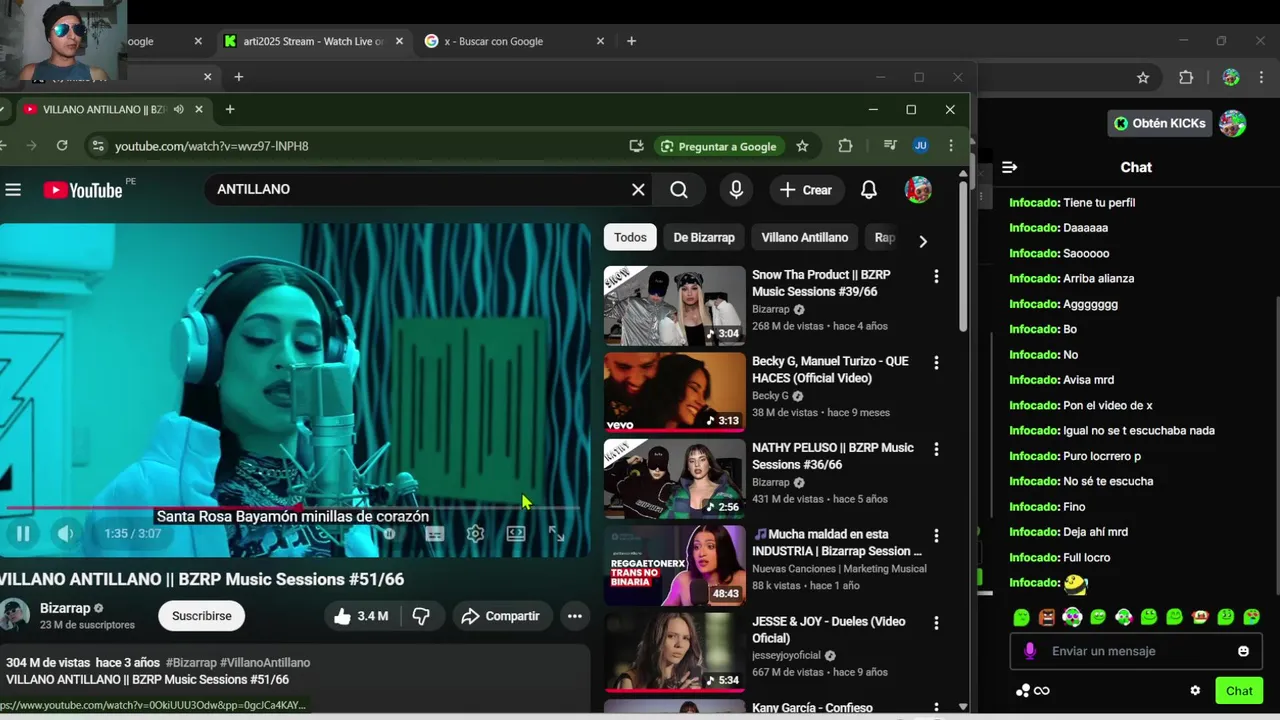Open the Snow Tha Product video thumbnail
The height and width of the screenshot is (720, 1280).
coord(675,306)
